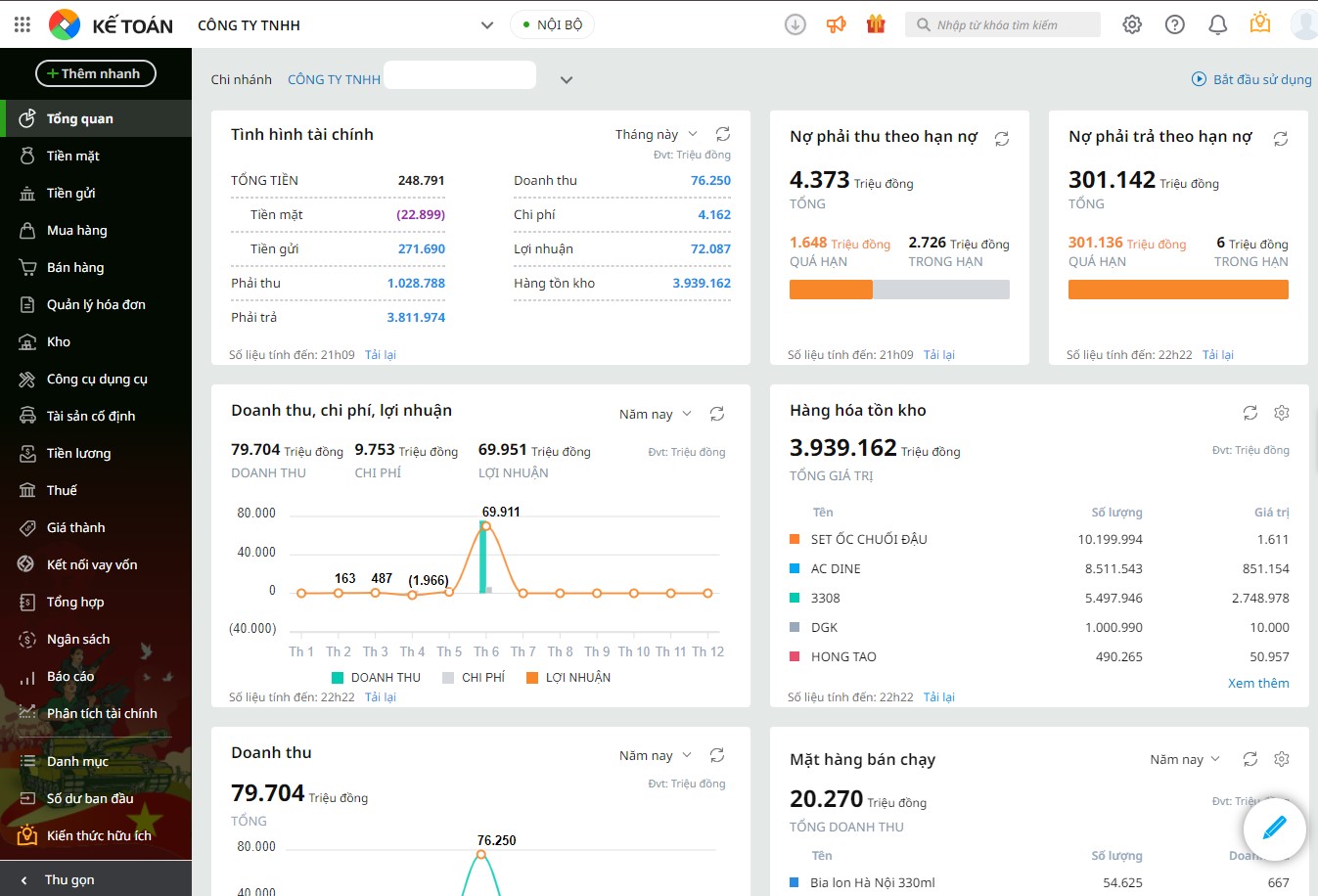
Task: Click Xem thêm link in inventory
Action: point(1258,683)
